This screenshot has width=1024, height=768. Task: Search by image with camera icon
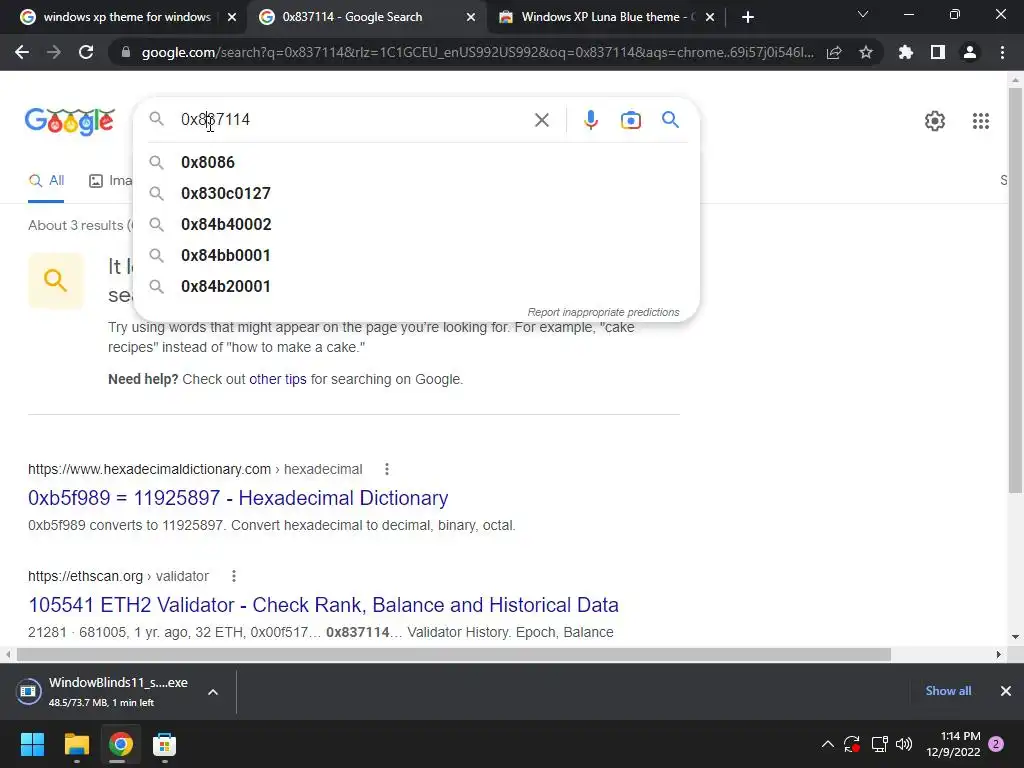630,120
